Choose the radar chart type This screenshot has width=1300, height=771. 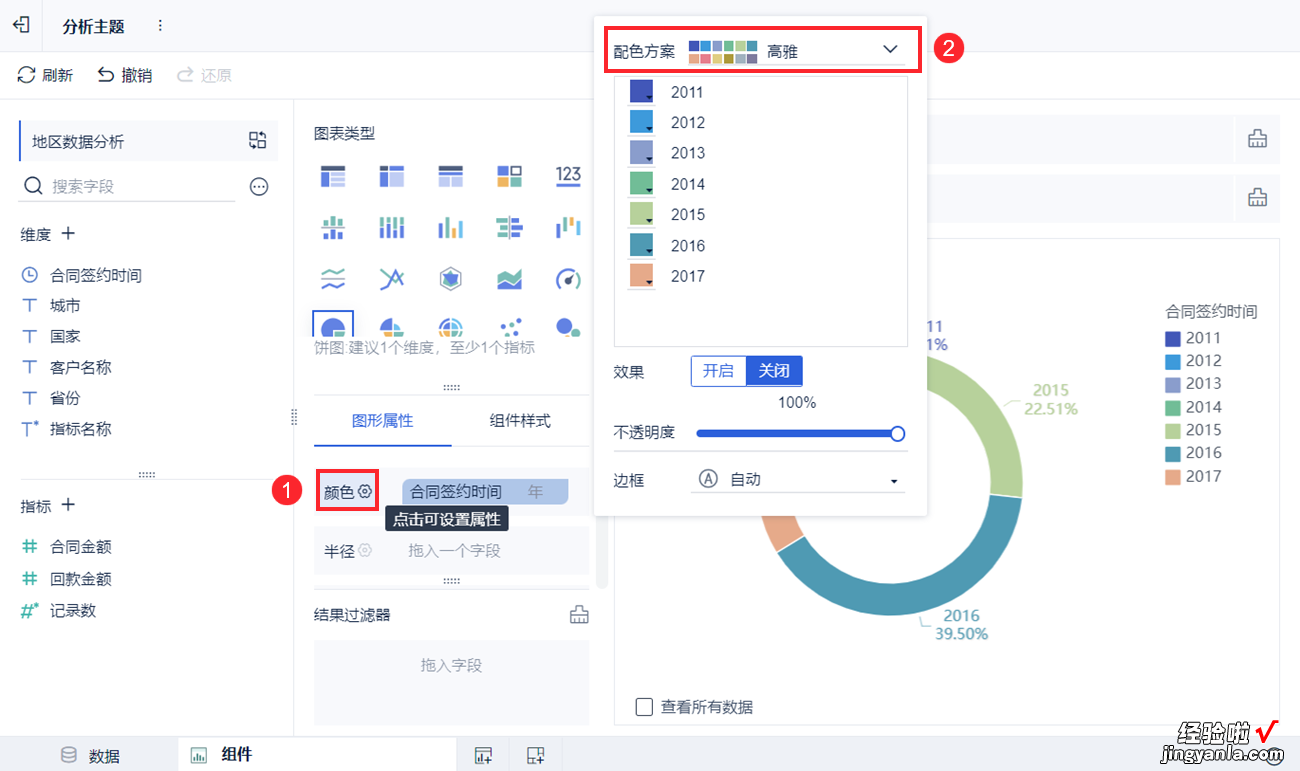pos(451,278)
